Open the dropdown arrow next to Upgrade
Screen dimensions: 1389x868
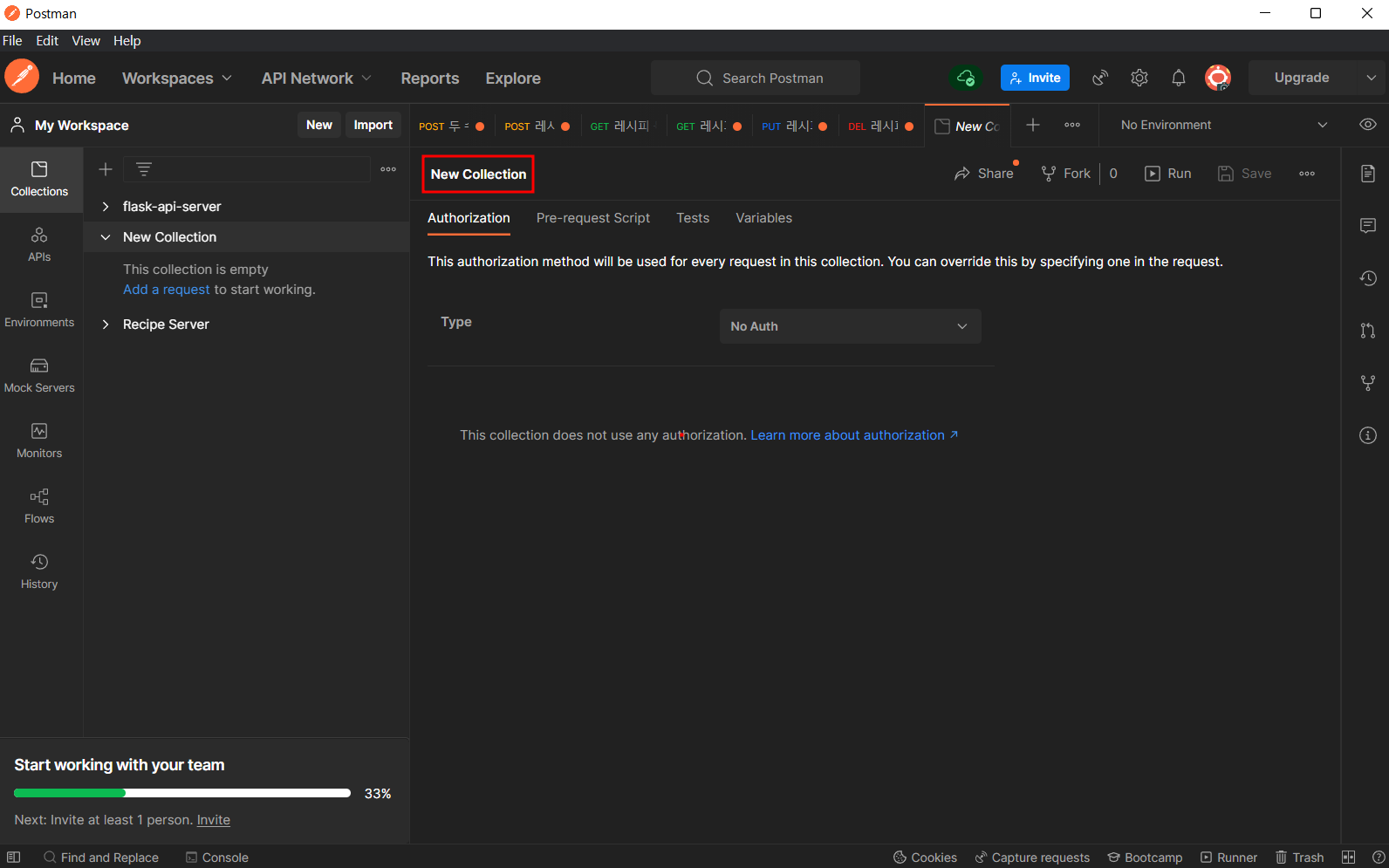point(1372,78)
